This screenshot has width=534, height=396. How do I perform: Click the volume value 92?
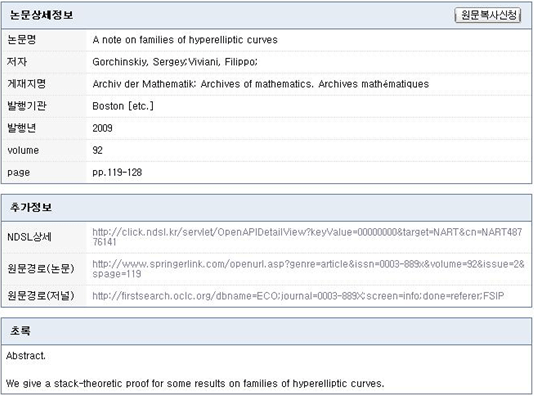pos(97,151)
